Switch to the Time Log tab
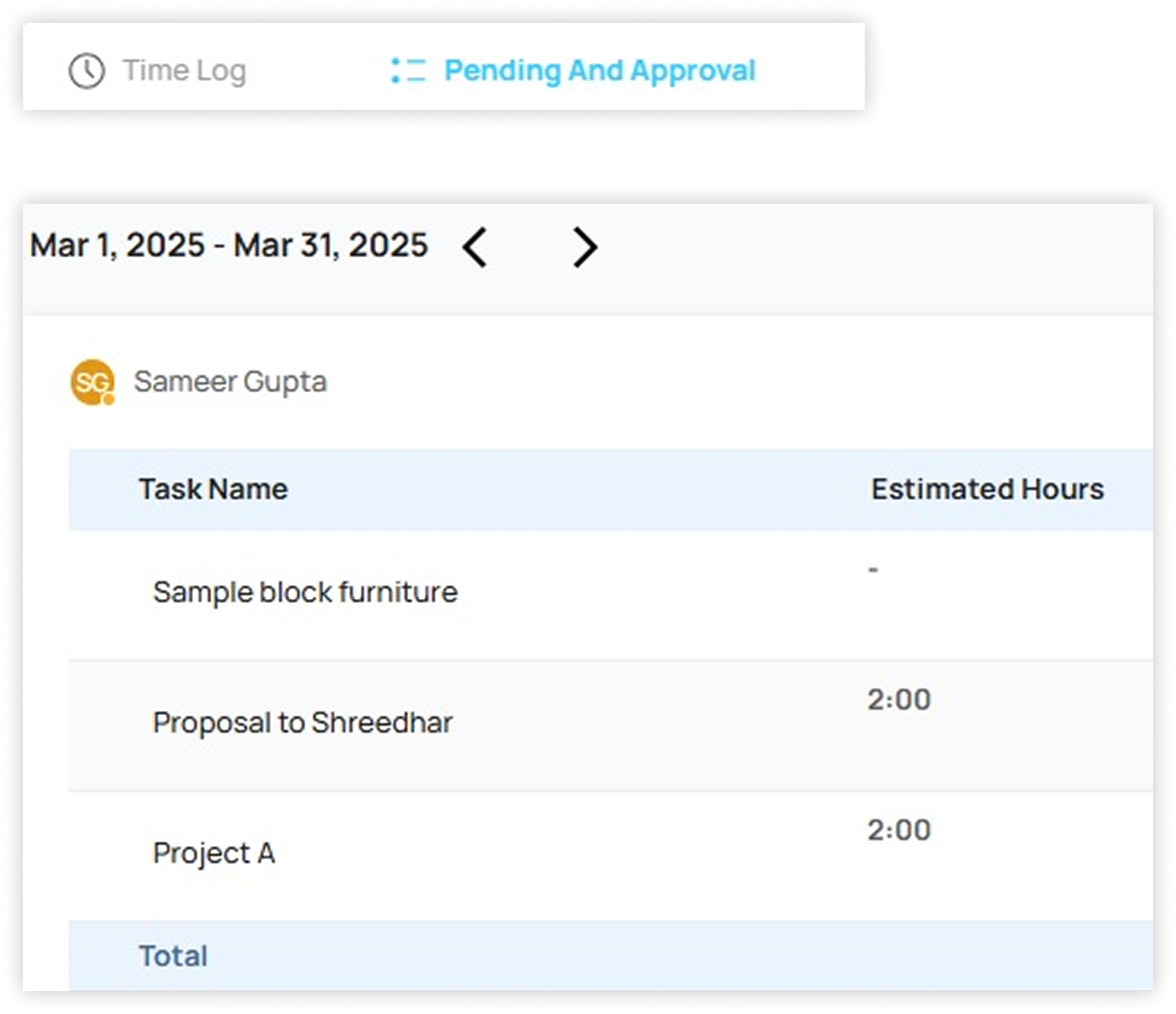 point(184,71)
